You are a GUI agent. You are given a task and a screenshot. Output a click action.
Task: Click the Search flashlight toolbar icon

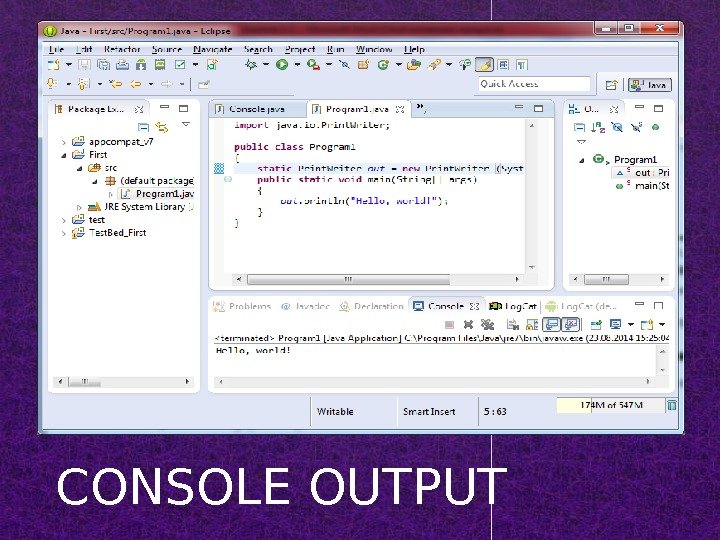tap(434, 65)
